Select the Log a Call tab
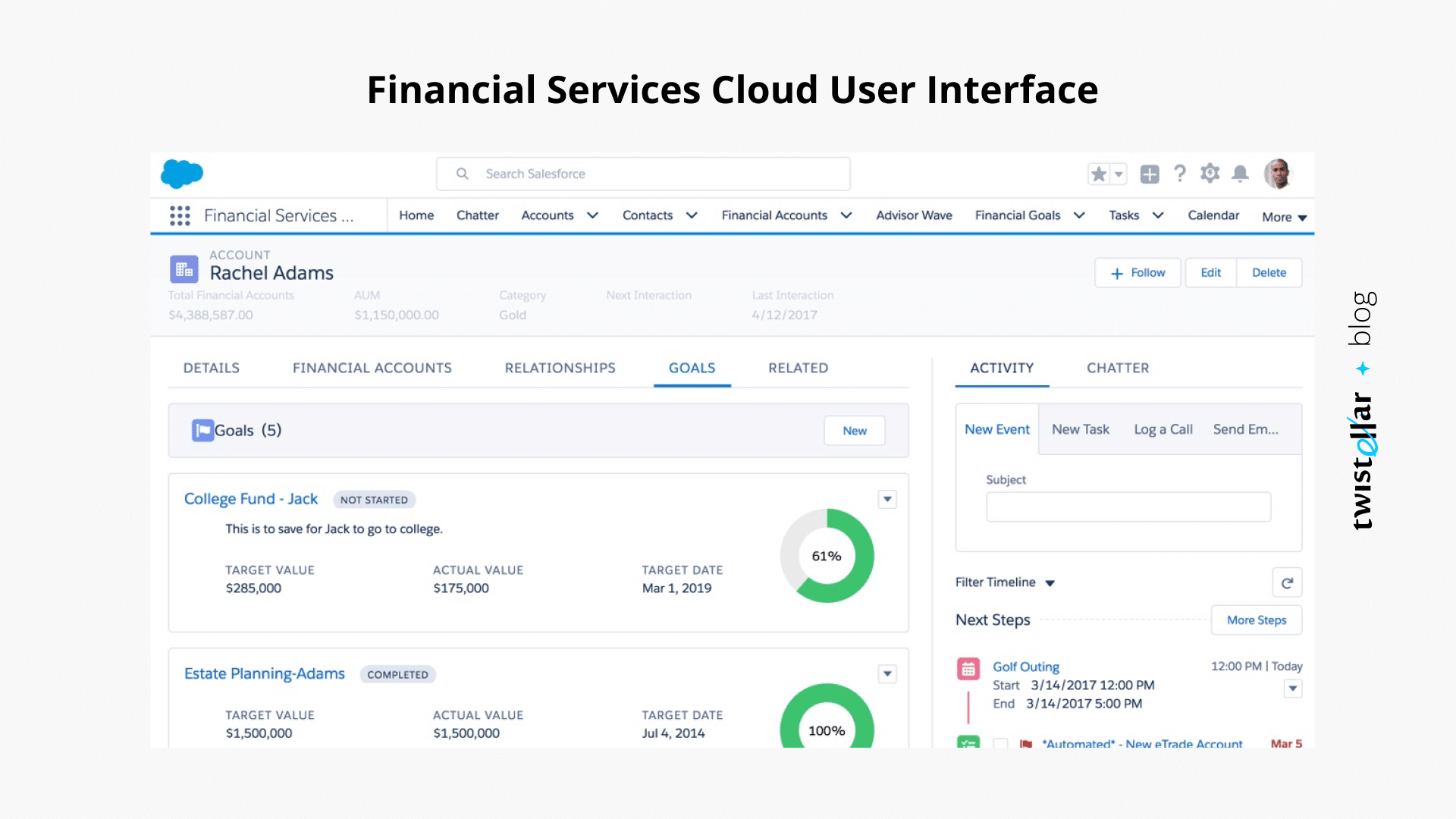 coord(1163,429)
